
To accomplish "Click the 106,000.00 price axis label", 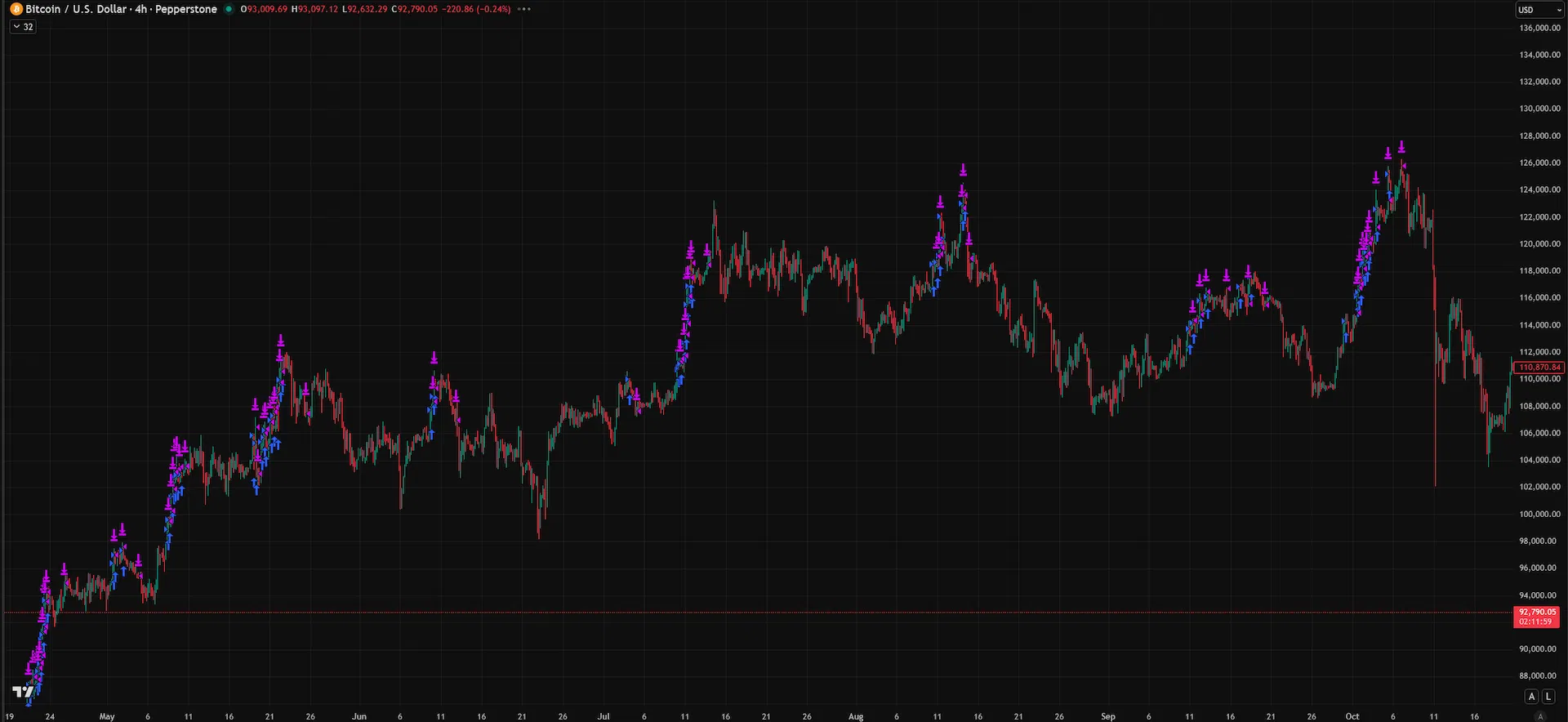I will (x=1539, y=433).
